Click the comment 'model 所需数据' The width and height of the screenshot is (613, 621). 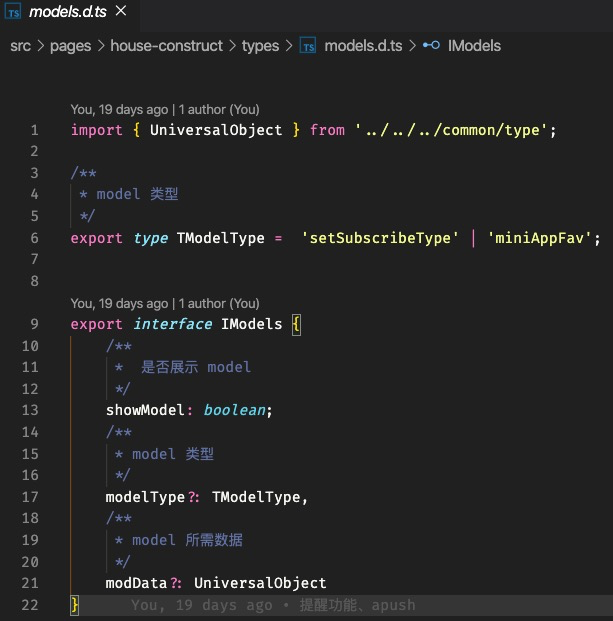coord(187,540)
